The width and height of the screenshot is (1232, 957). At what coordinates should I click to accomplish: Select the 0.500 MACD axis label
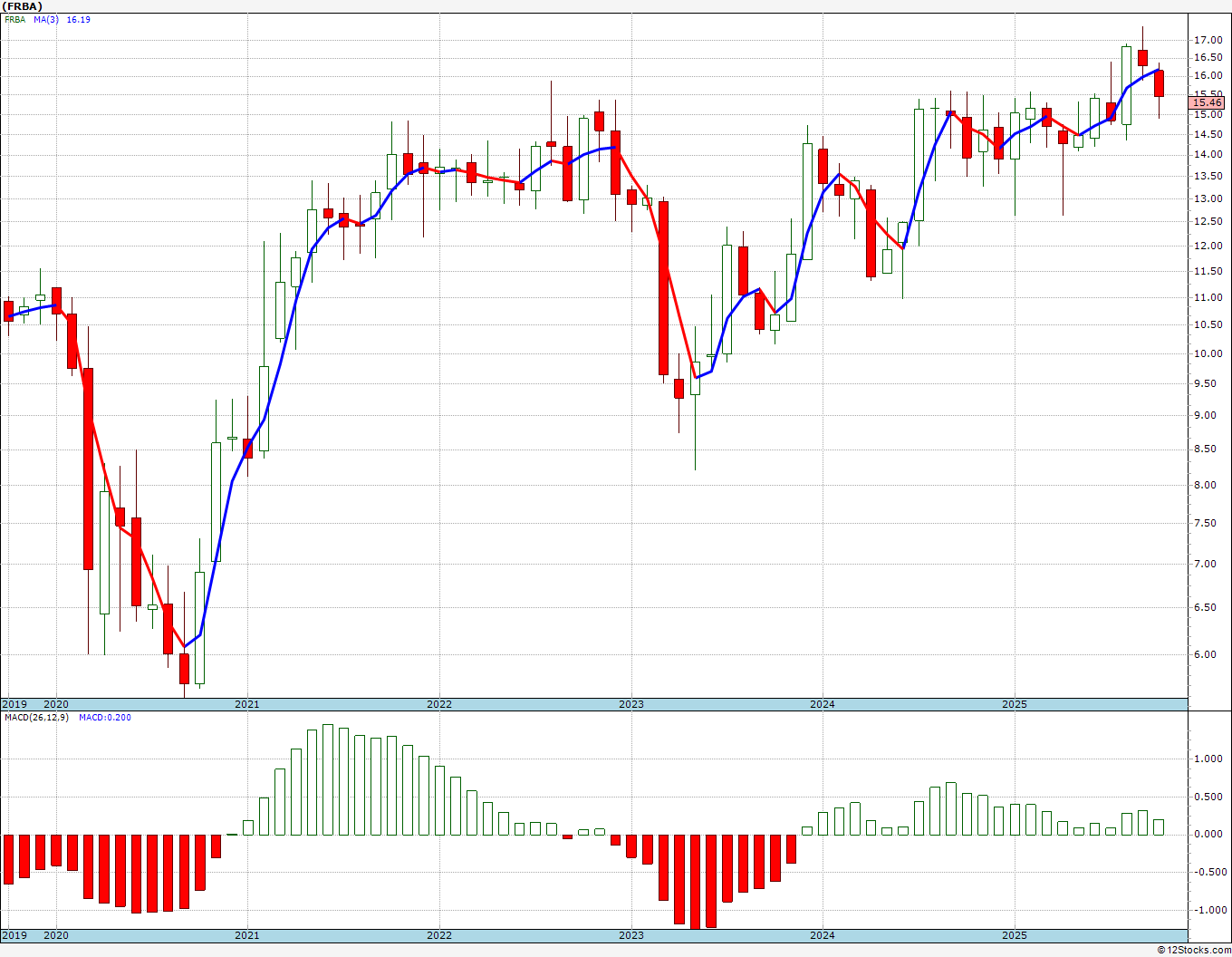[x=1208, y=797]
